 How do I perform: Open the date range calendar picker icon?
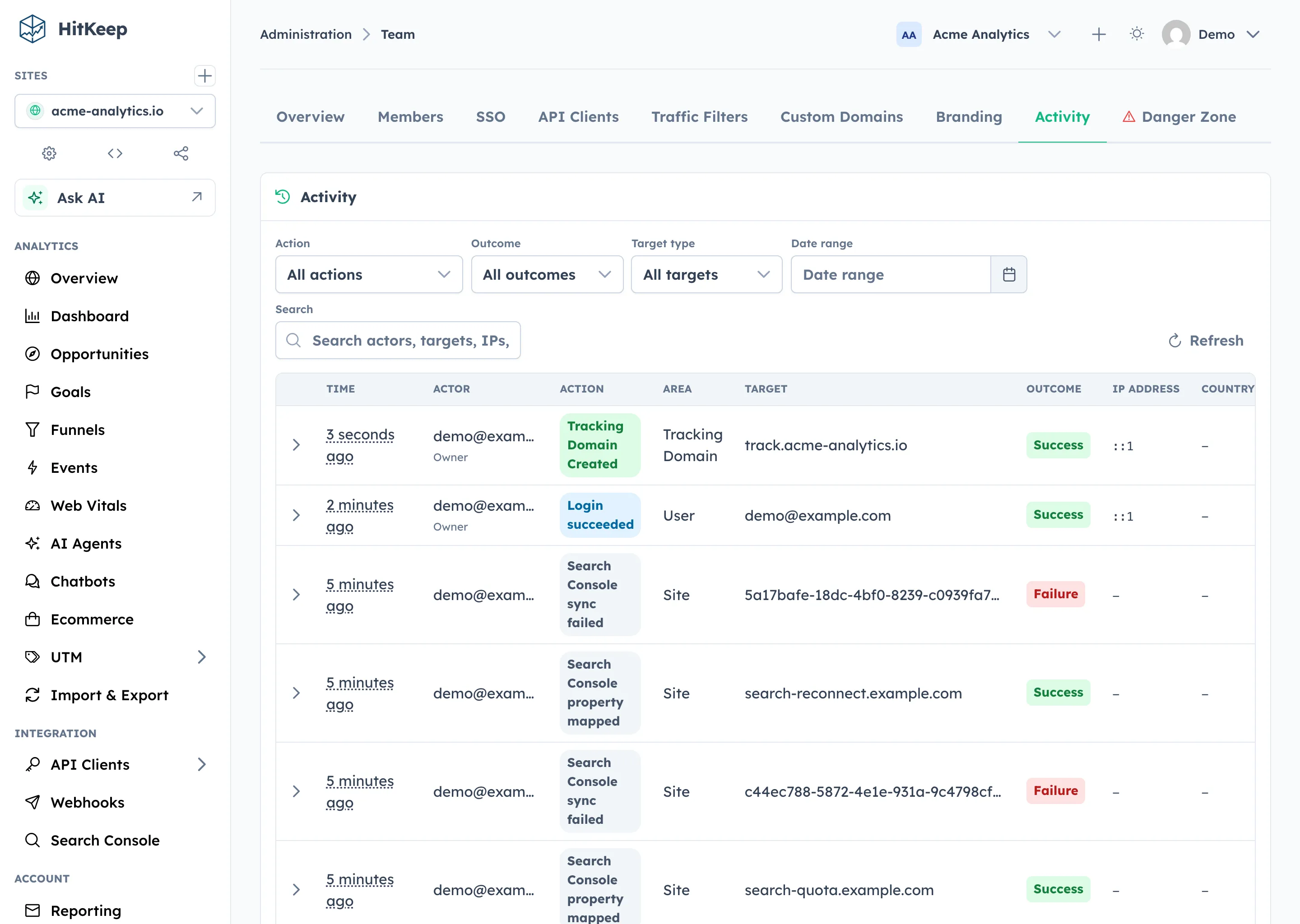tap(1008, 274)
